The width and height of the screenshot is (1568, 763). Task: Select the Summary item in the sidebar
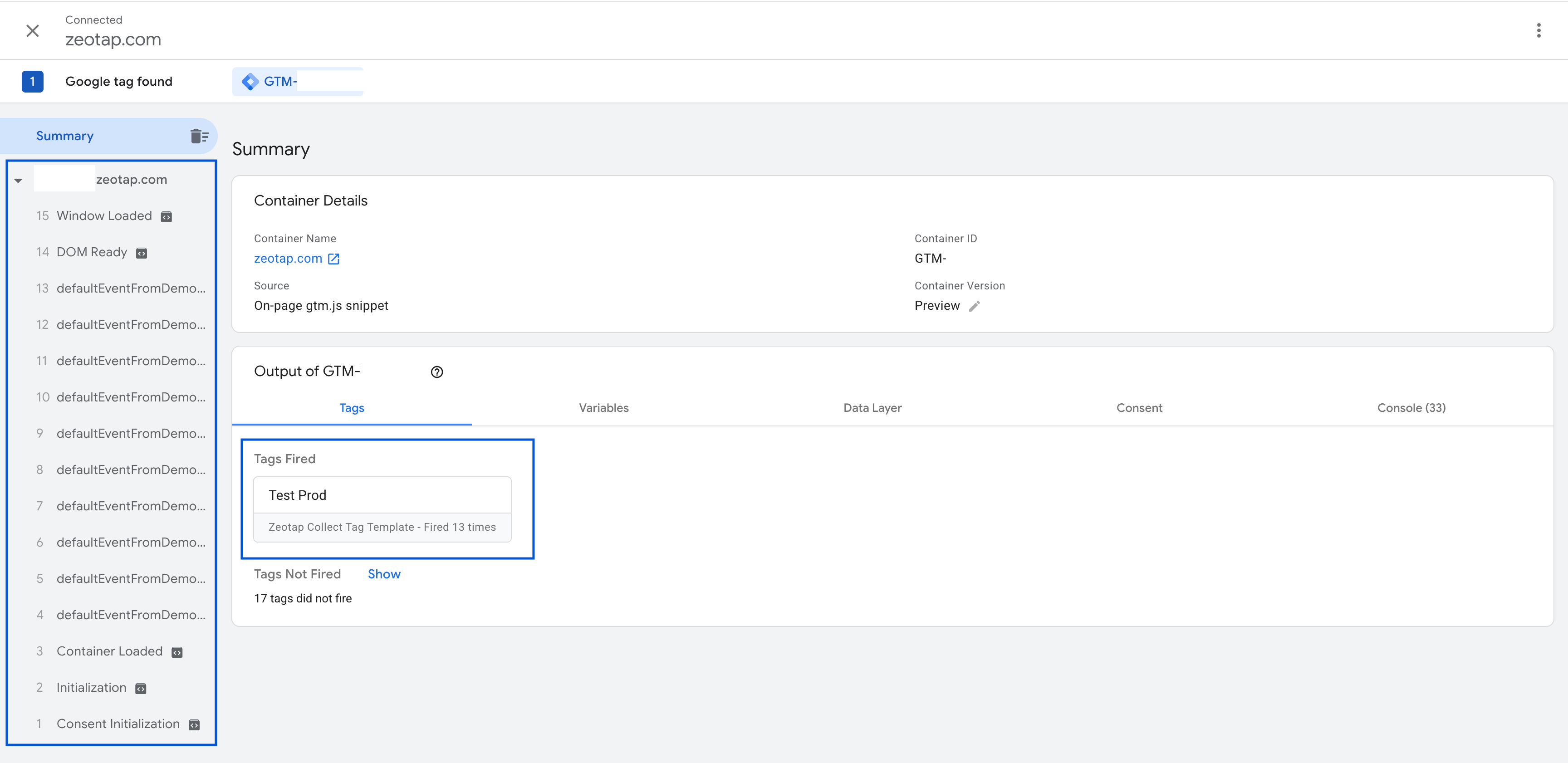coord(108,136)
